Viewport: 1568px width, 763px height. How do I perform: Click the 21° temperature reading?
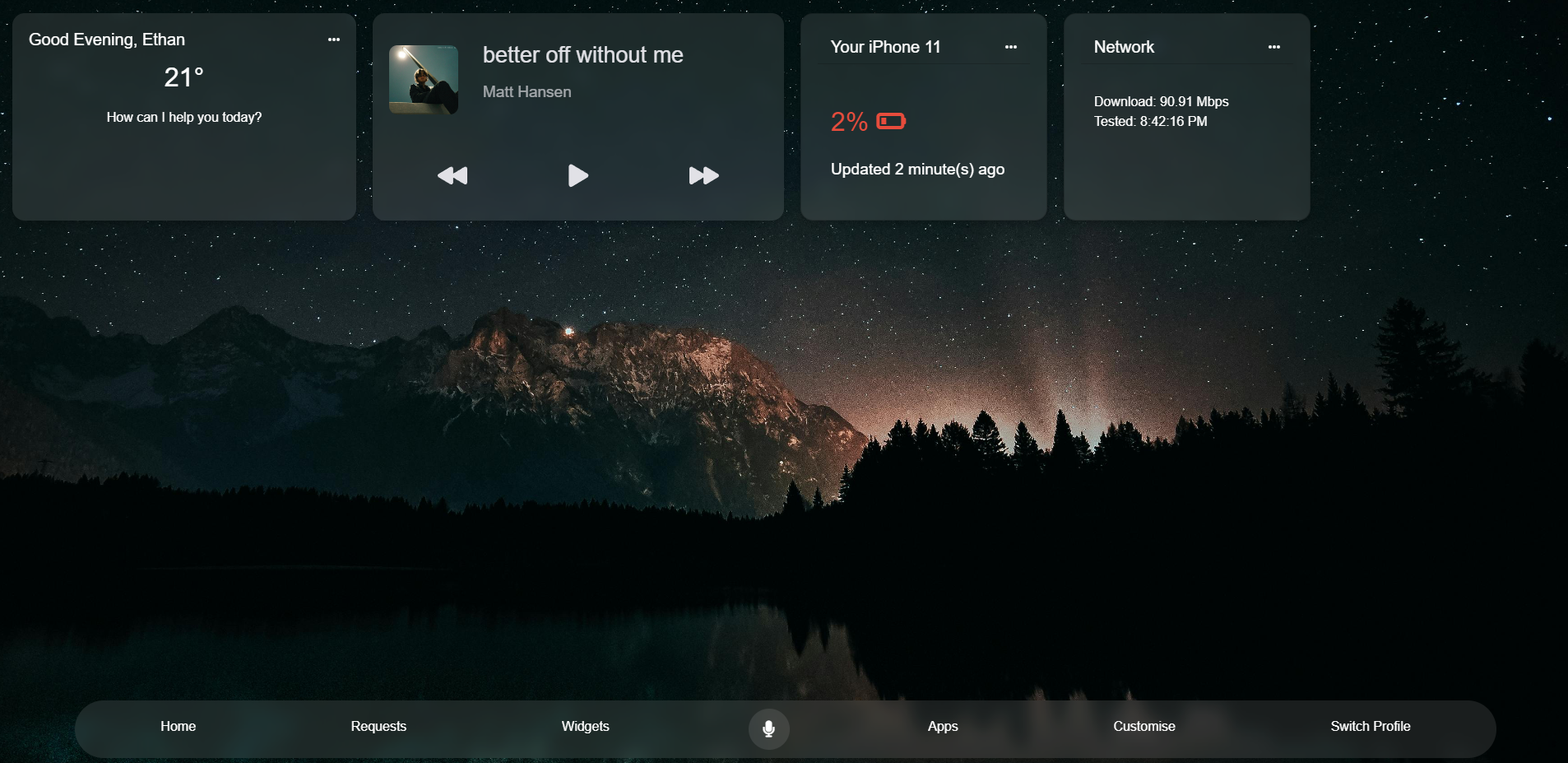183,77
